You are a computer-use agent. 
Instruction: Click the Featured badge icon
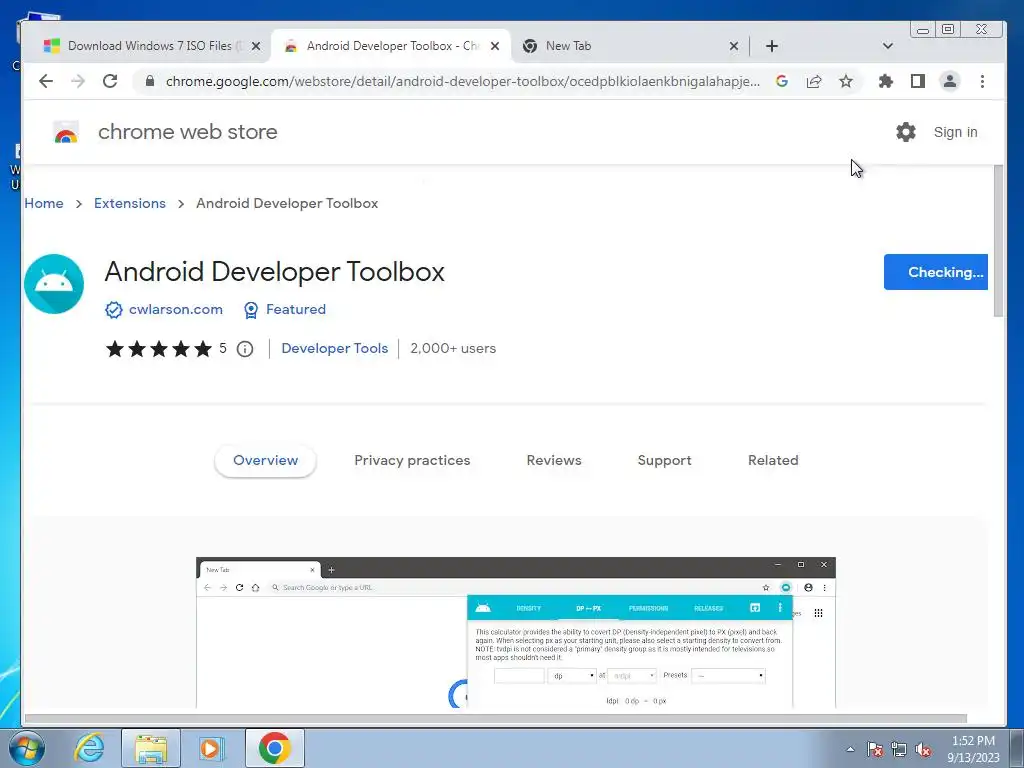pos(251,310)
